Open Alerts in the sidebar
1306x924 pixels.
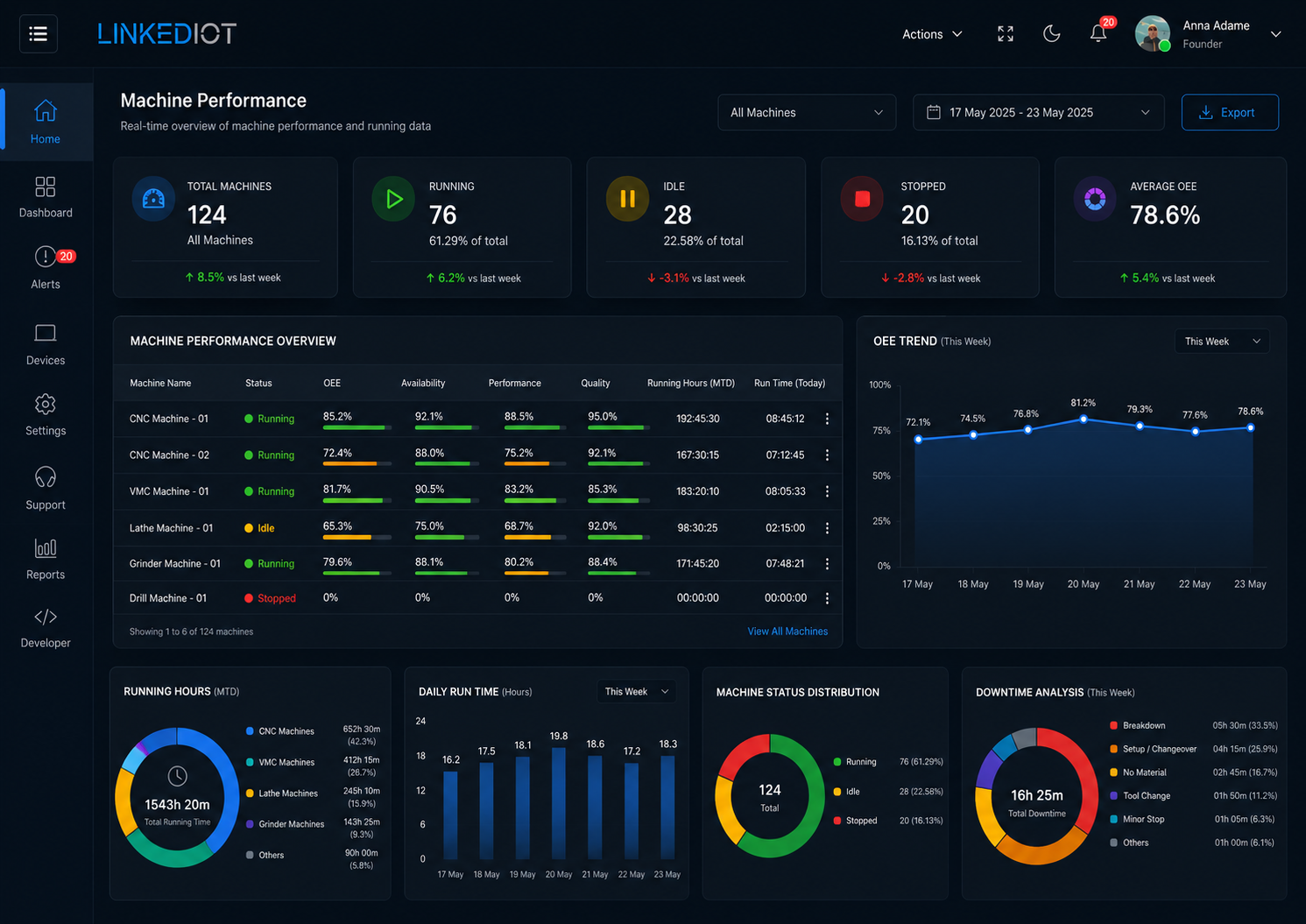click(46, 267)
